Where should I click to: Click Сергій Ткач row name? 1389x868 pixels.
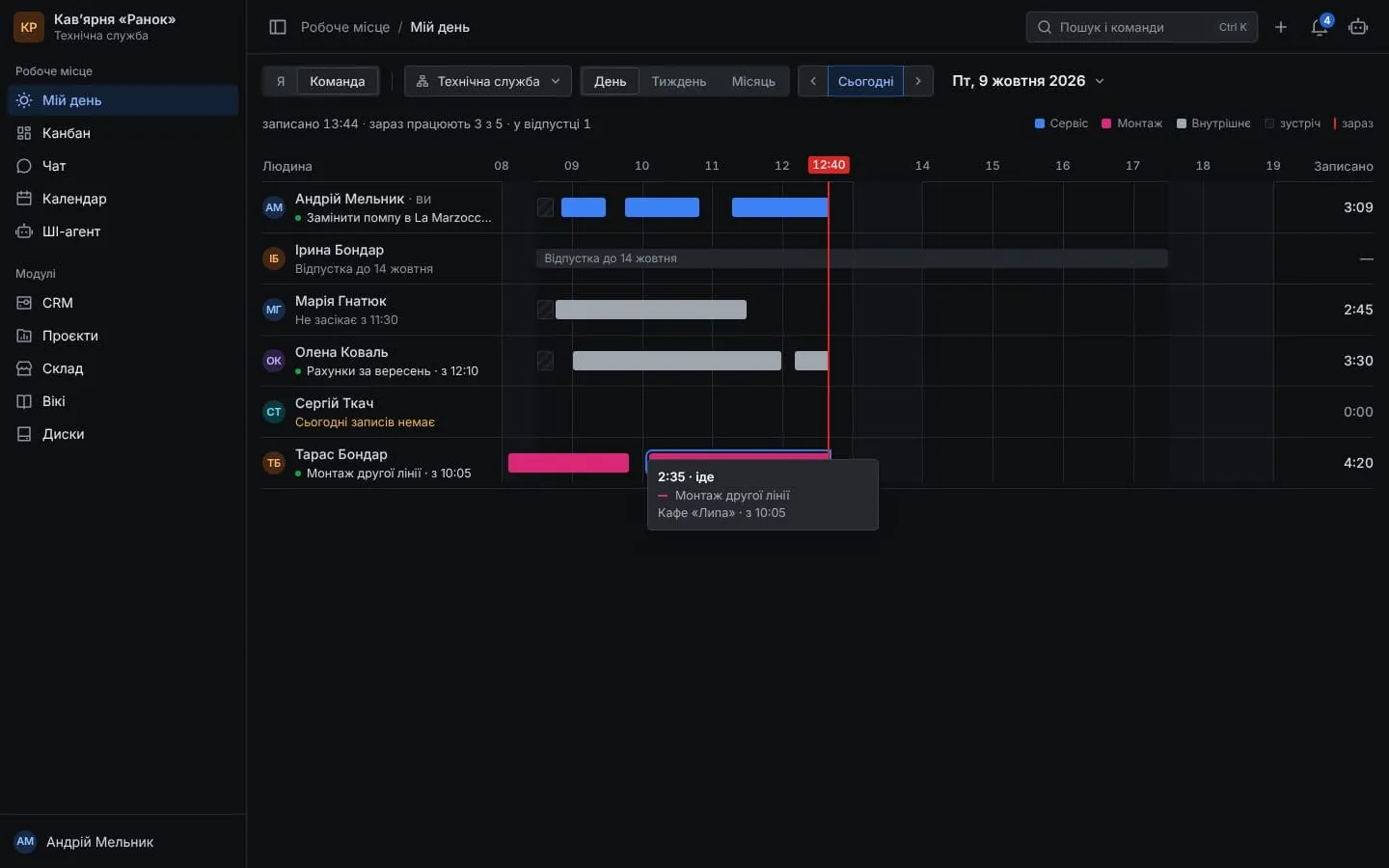click(x=334, y=403)
